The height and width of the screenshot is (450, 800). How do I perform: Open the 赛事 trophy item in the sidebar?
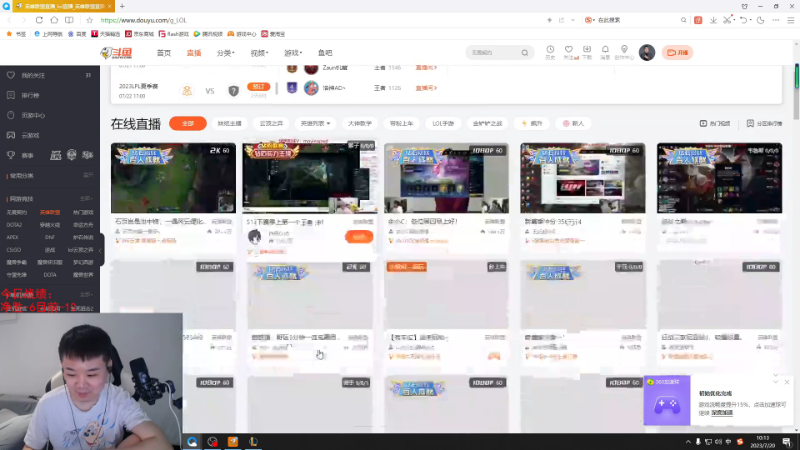click(20, 155)
